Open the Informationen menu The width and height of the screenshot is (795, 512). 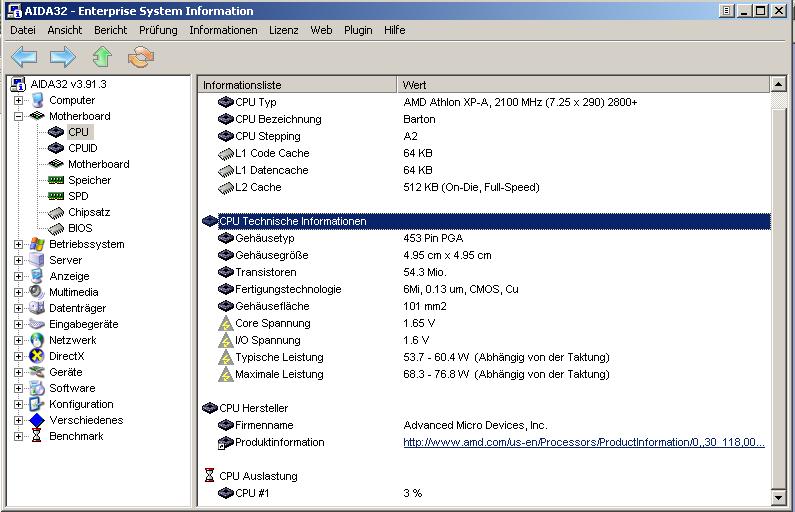coord(223,30)
